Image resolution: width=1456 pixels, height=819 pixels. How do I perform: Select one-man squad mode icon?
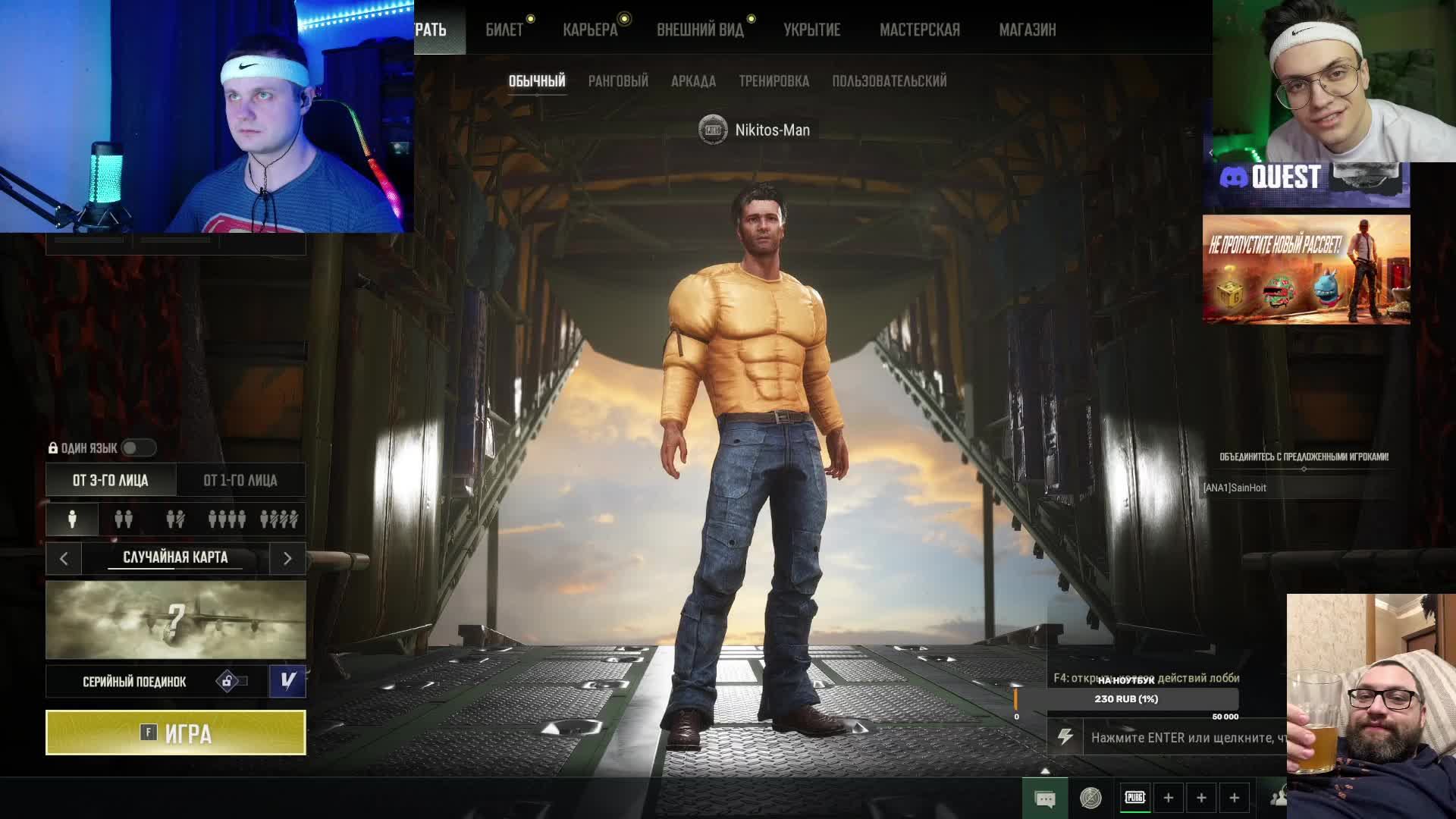point(279,519)
